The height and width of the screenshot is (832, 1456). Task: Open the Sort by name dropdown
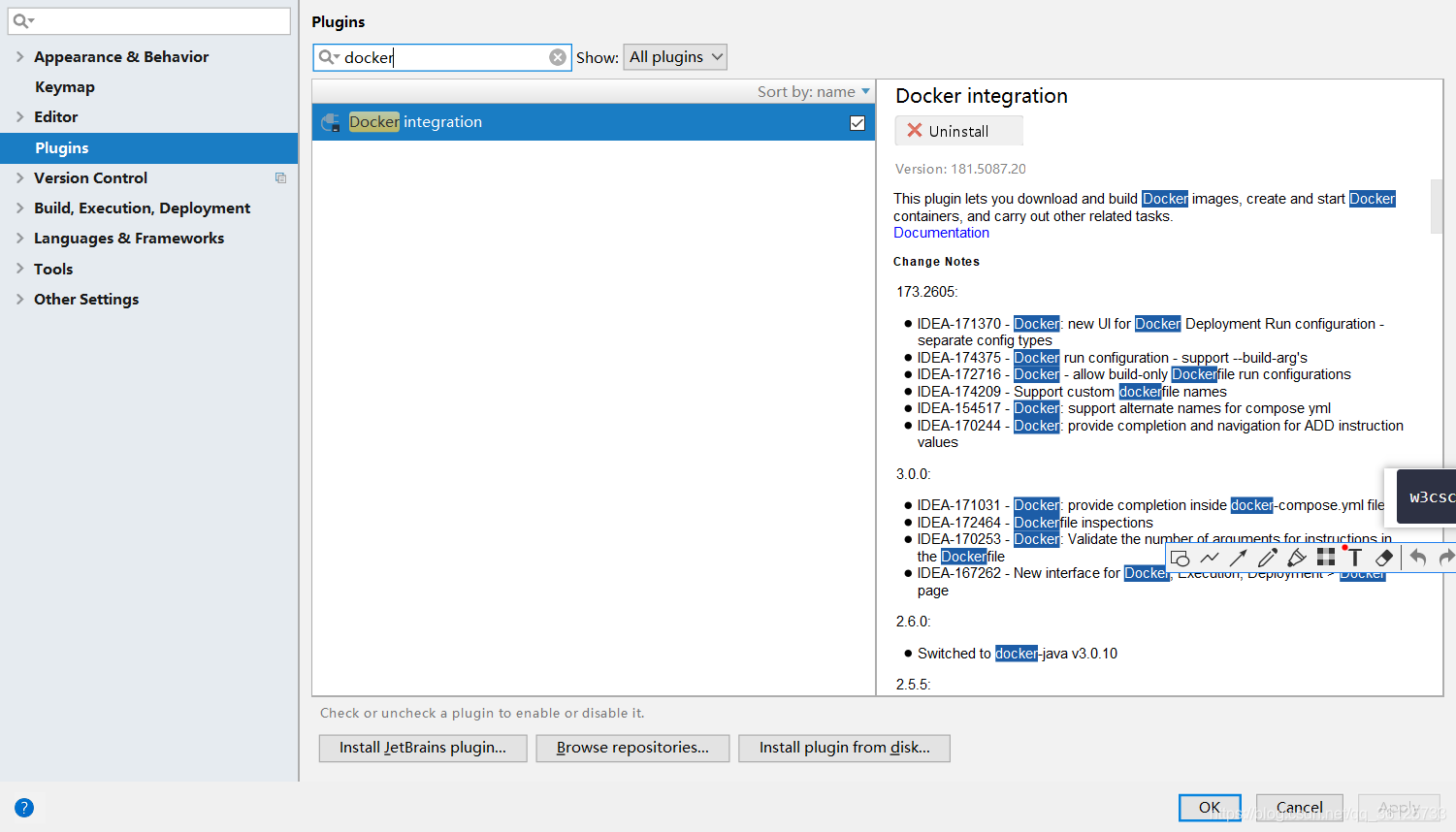[814, 91]
